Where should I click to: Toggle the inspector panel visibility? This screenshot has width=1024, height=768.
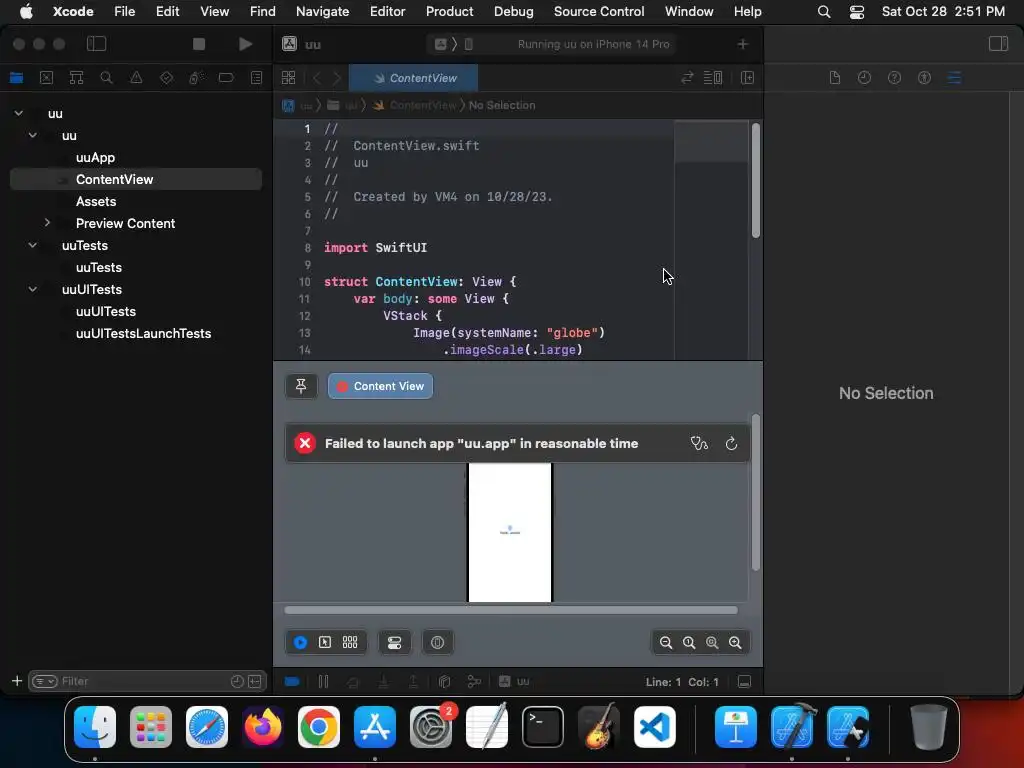coord(998,44)
